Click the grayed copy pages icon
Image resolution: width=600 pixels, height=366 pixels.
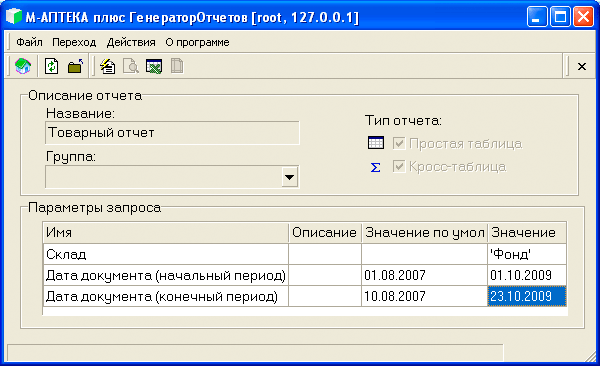tap(177, 66)
